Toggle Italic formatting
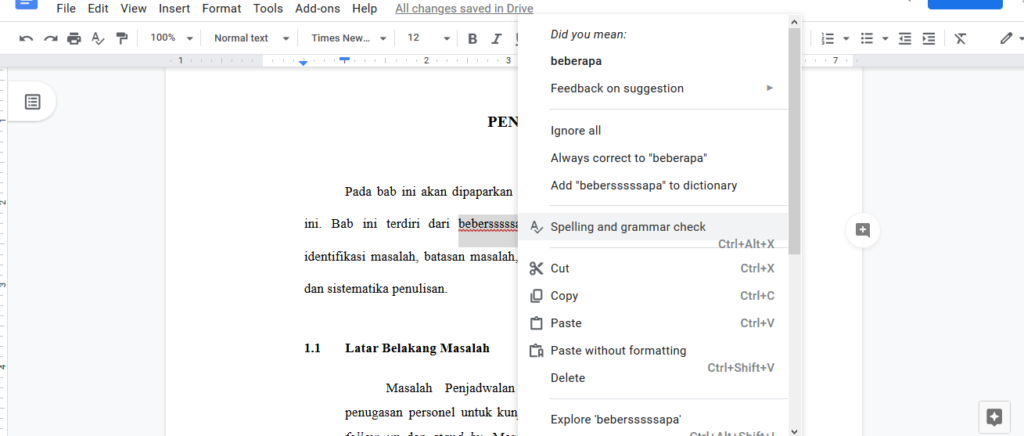1024x436 pixels. click(x=496, y=39)
